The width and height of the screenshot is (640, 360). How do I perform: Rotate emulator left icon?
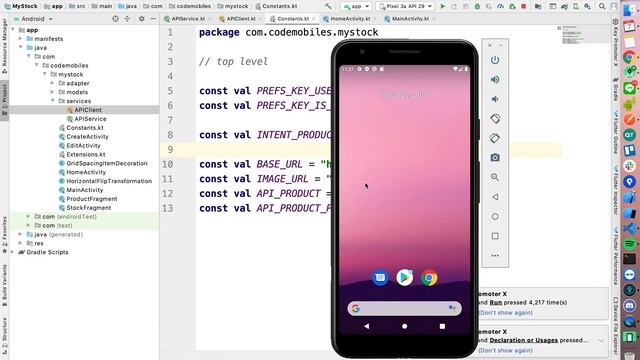click(495, 119)
